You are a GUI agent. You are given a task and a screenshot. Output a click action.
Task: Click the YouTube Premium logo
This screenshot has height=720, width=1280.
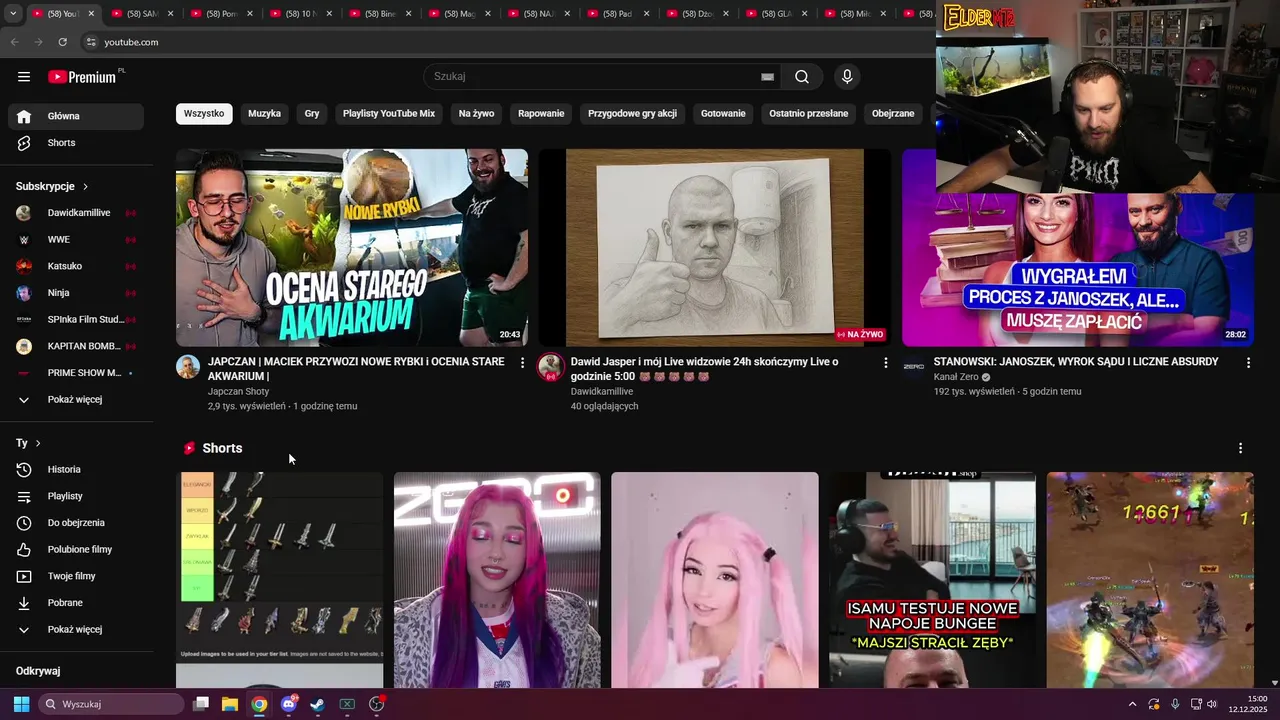click(84, 77)
